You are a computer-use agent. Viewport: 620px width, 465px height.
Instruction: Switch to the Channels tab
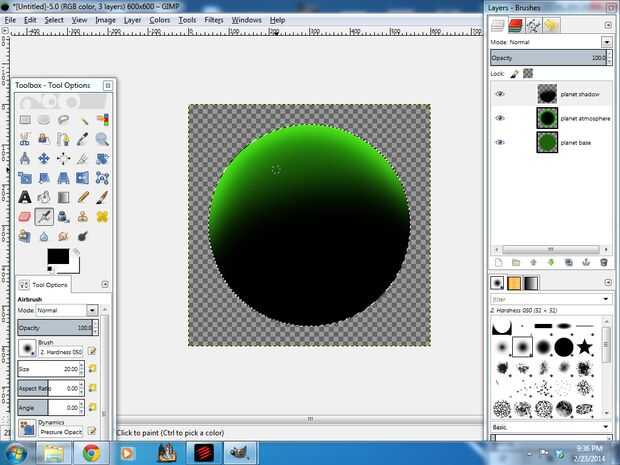point(515,26)
